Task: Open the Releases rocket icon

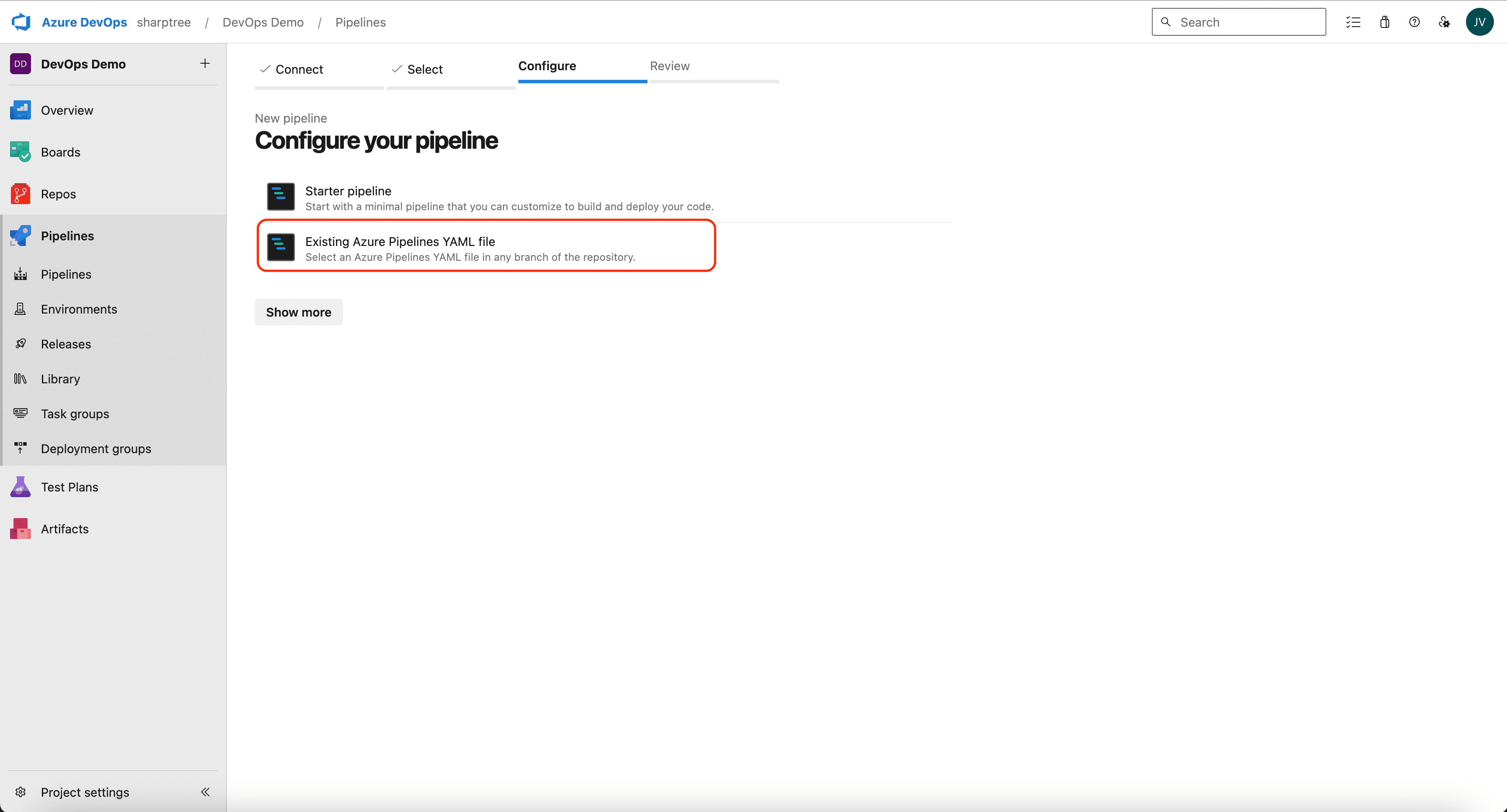Action: (x=21, y=344)
